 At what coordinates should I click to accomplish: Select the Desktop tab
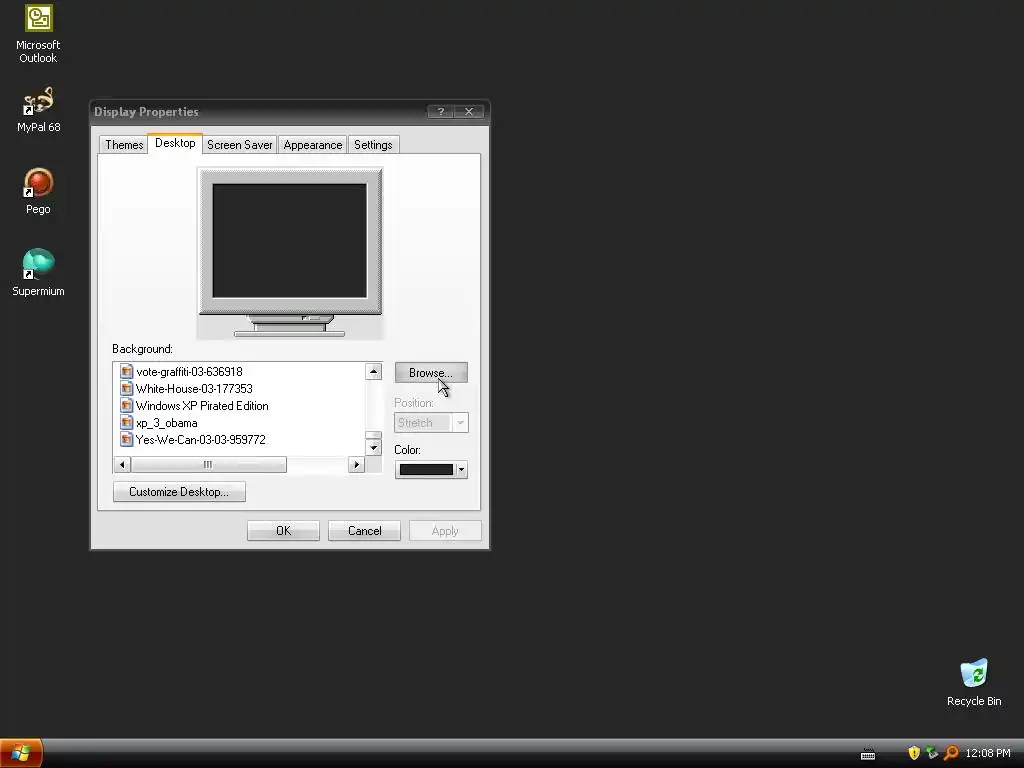coord(175,143)
